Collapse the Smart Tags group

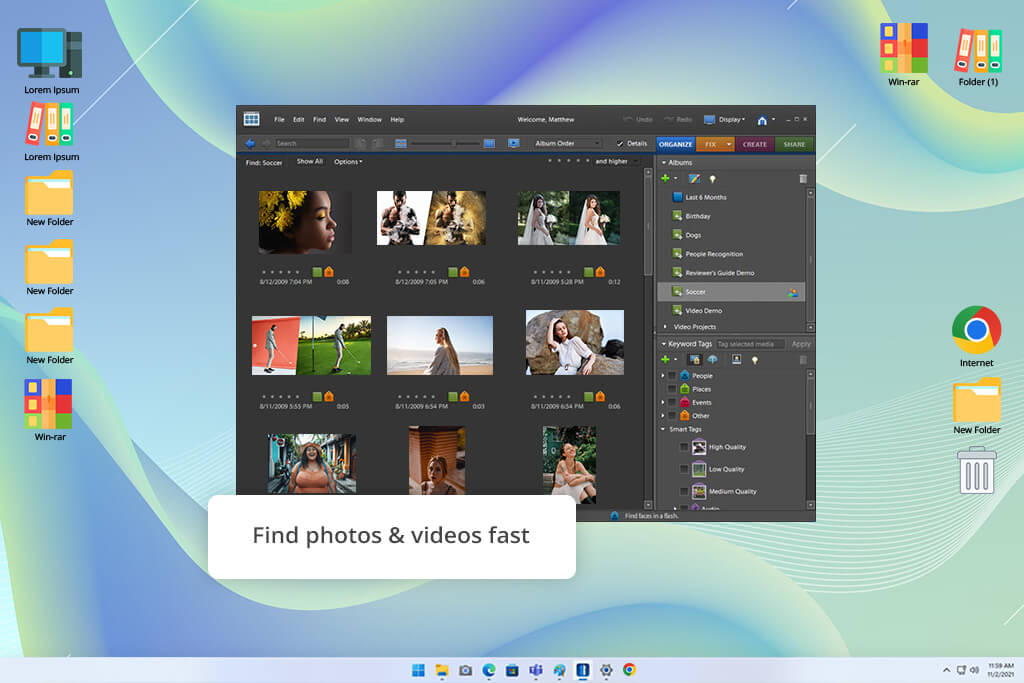click(663, 429)
